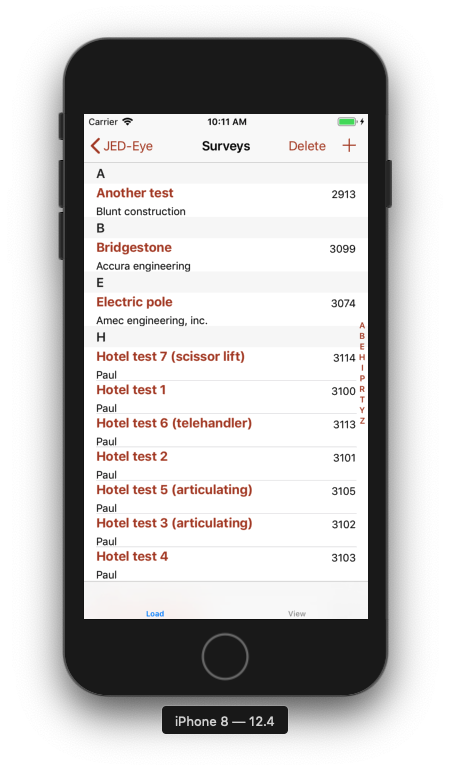Click the iPhone home button
This screenshot has height=770, width=451.
[x=225, y=657]
